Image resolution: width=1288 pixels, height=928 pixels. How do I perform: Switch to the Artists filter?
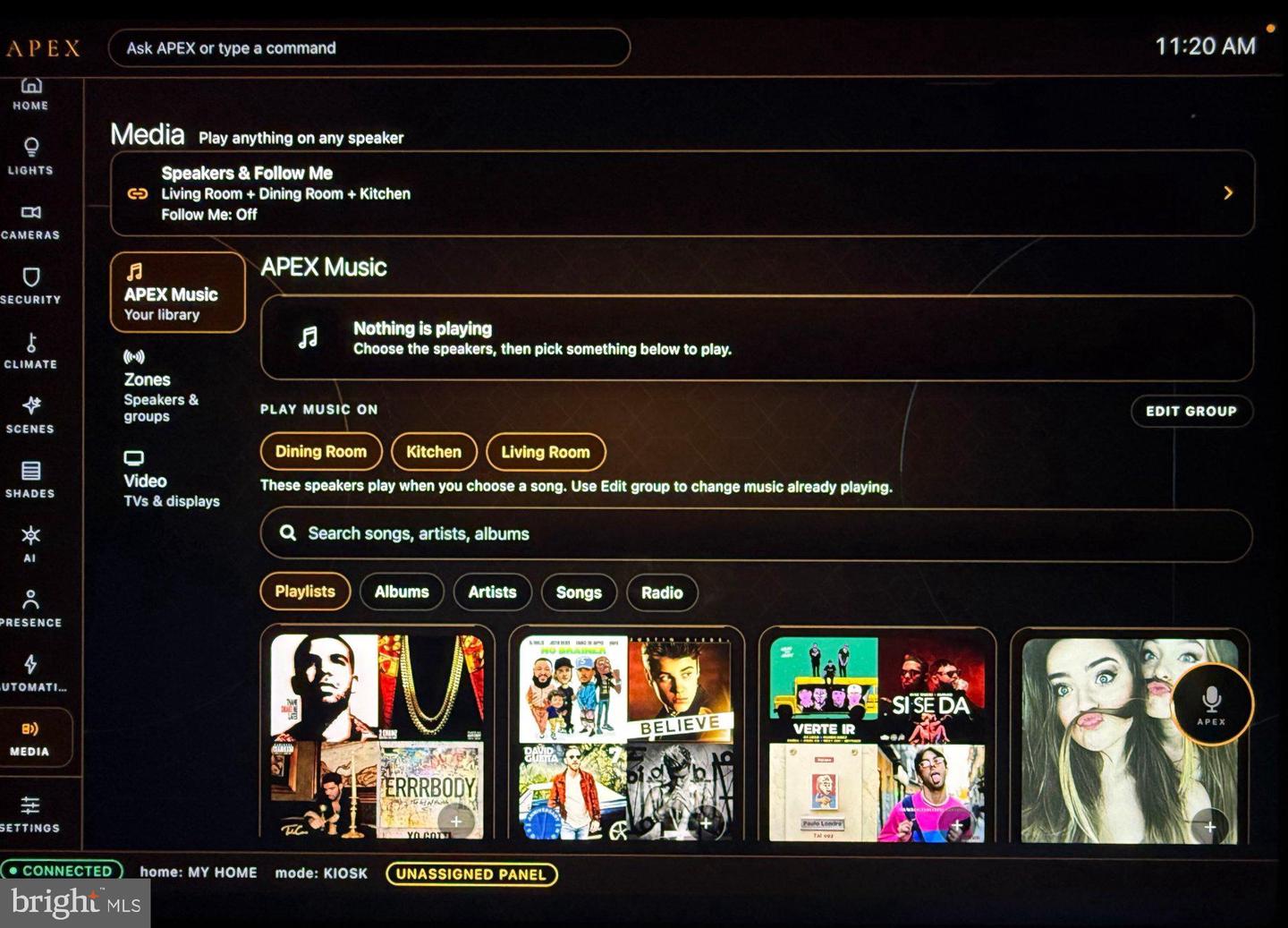click(x=492, y=592)
